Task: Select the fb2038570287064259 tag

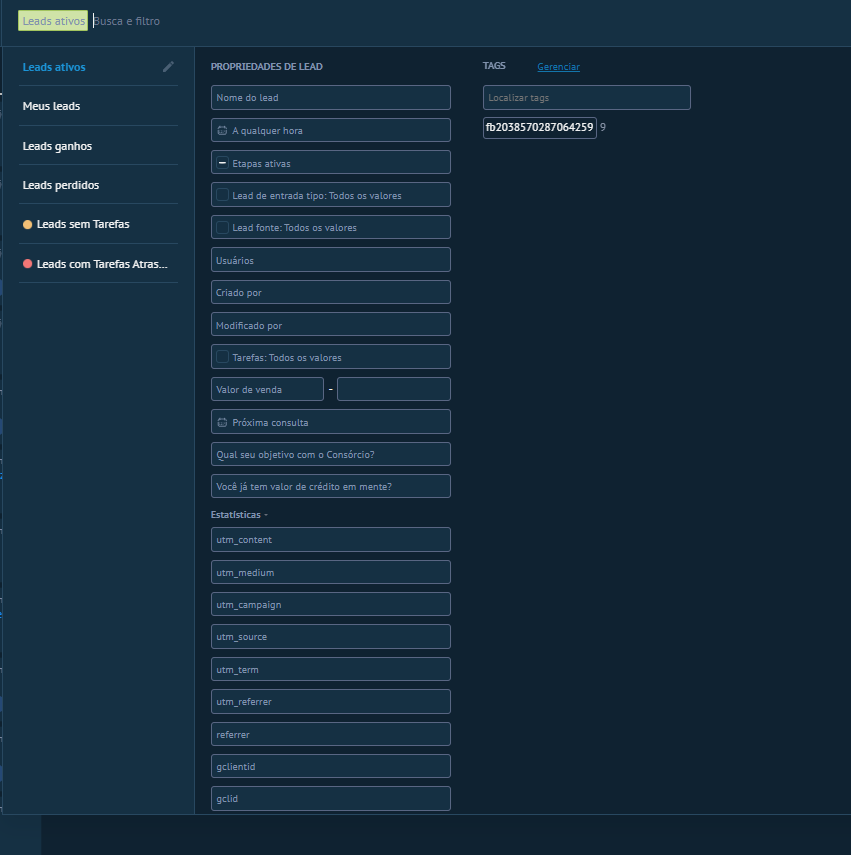Action: click(x=539, y=128)
